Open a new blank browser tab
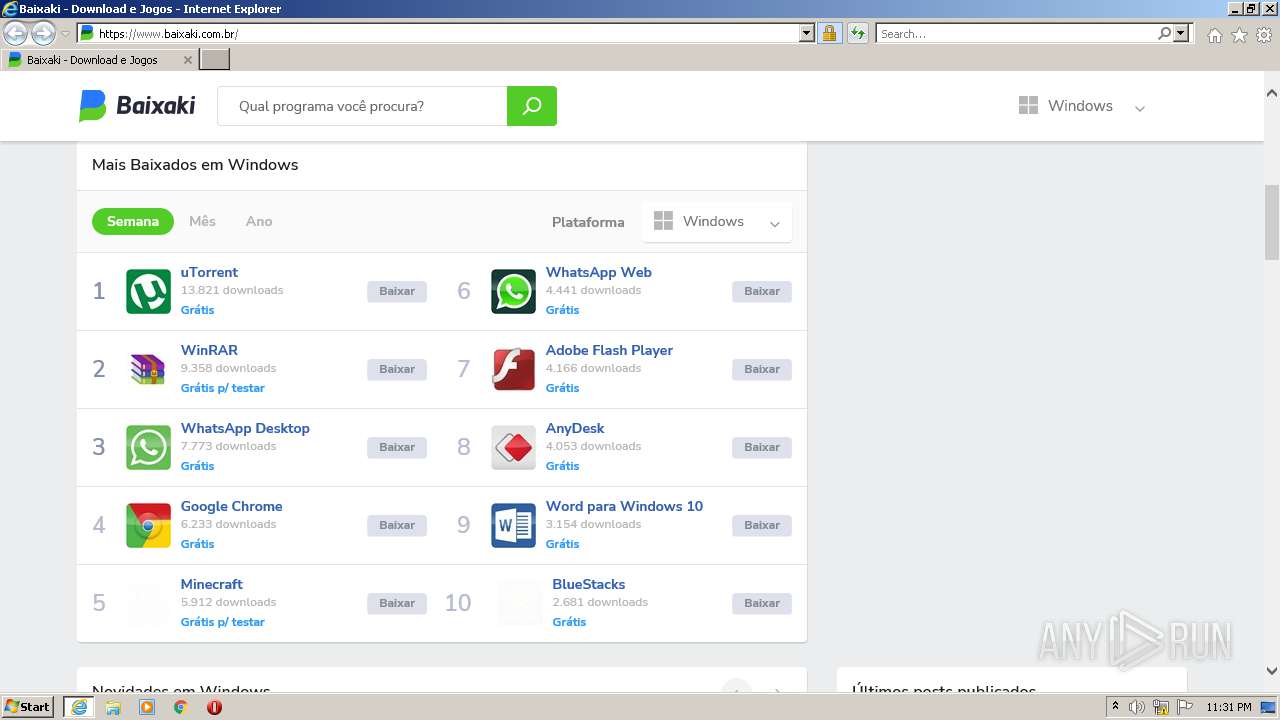Image resolution: width=1280 pixels, height=720 pixels. tap(215, 60)
